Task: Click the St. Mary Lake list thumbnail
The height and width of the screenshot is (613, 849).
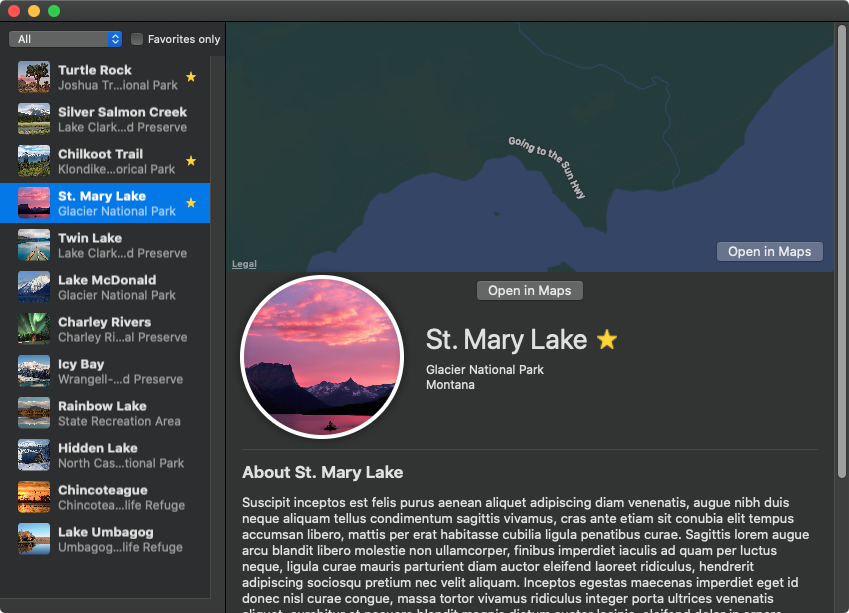Action: [34, 203]
